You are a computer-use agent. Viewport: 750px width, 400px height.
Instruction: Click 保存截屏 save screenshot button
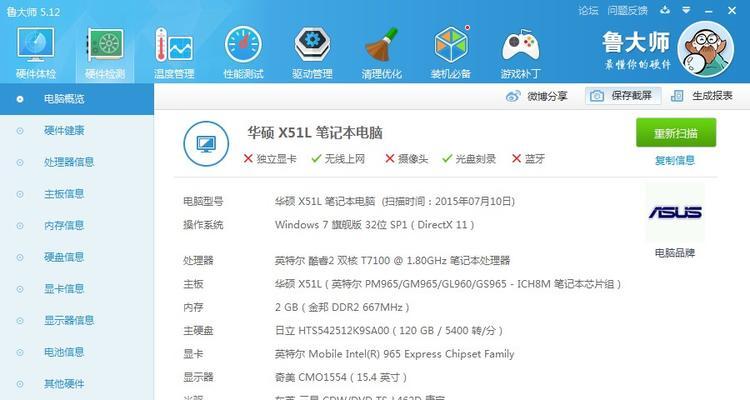click(623, 96)
